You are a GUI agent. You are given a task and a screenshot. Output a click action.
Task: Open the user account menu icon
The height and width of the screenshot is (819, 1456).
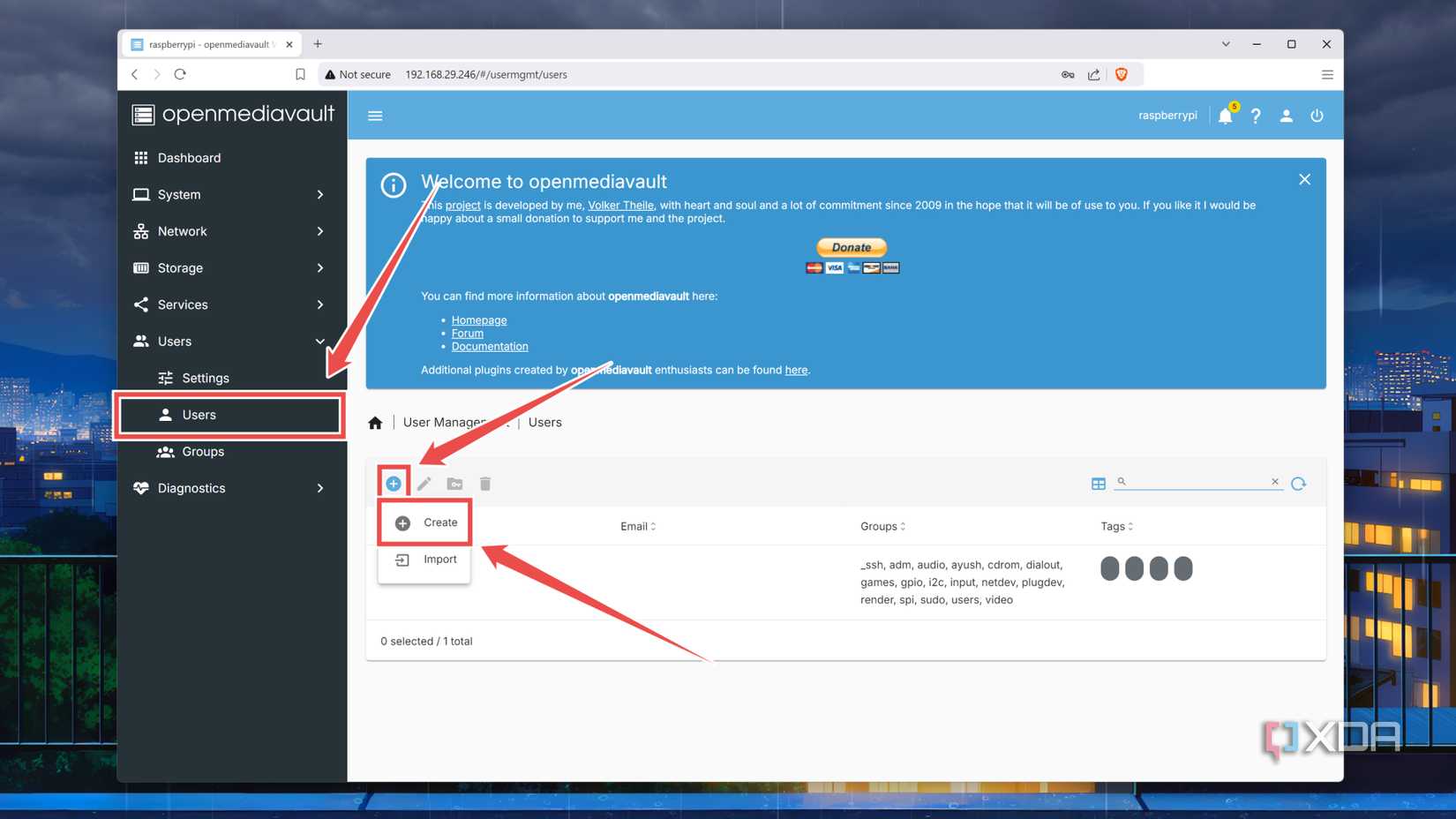click(x=1287, y=116)
